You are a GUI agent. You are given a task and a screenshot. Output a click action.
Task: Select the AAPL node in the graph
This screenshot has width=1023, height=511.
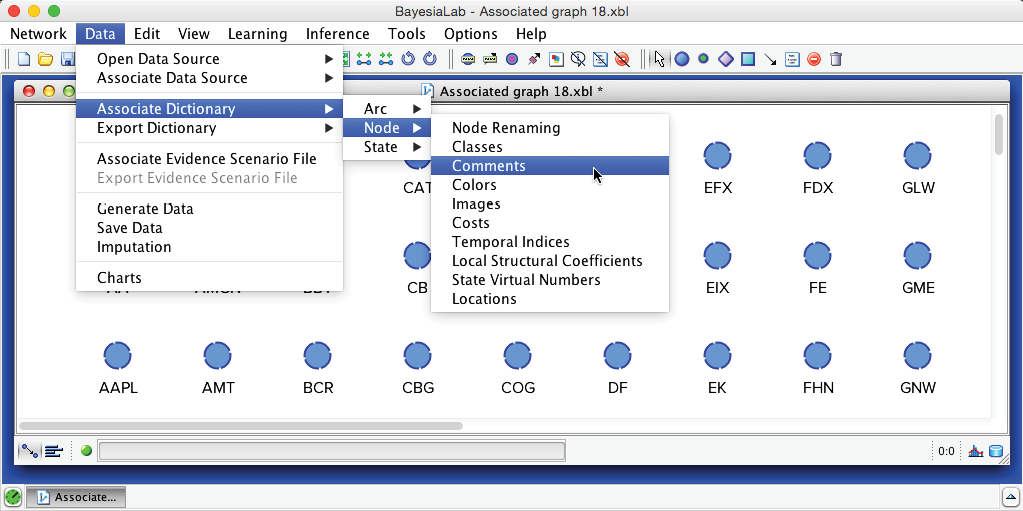(x=118, y=356)
